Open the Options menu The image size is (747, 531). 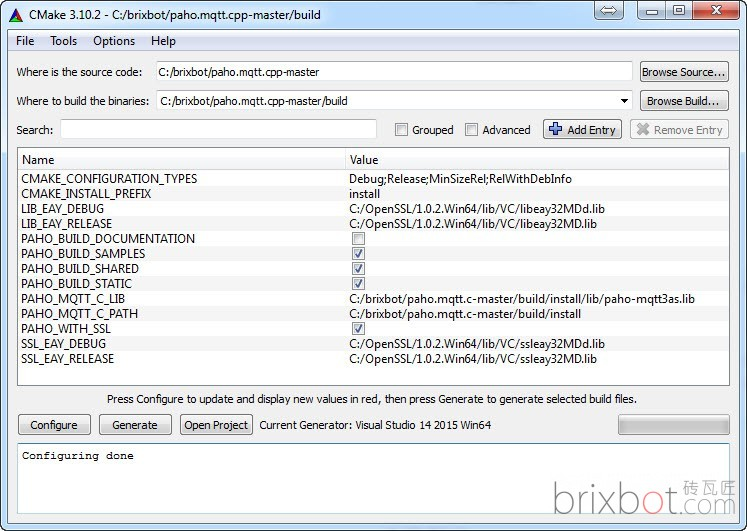click(114, 41)
